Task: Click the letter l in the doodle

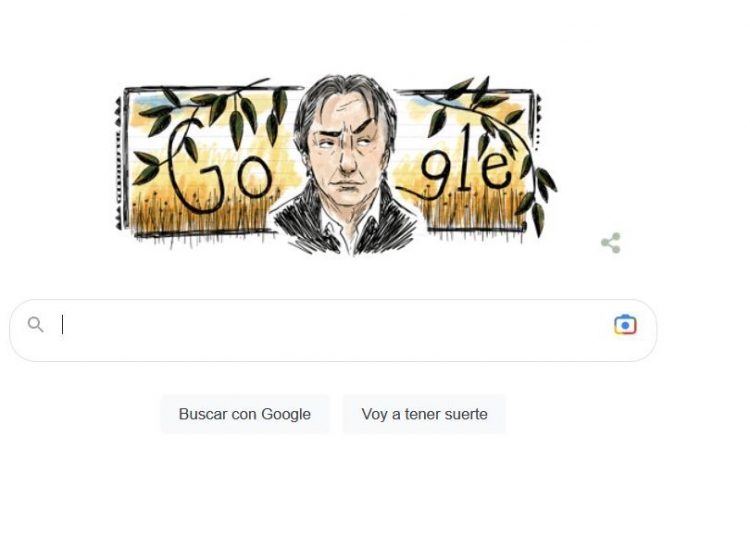Action: tap(464, 158)
